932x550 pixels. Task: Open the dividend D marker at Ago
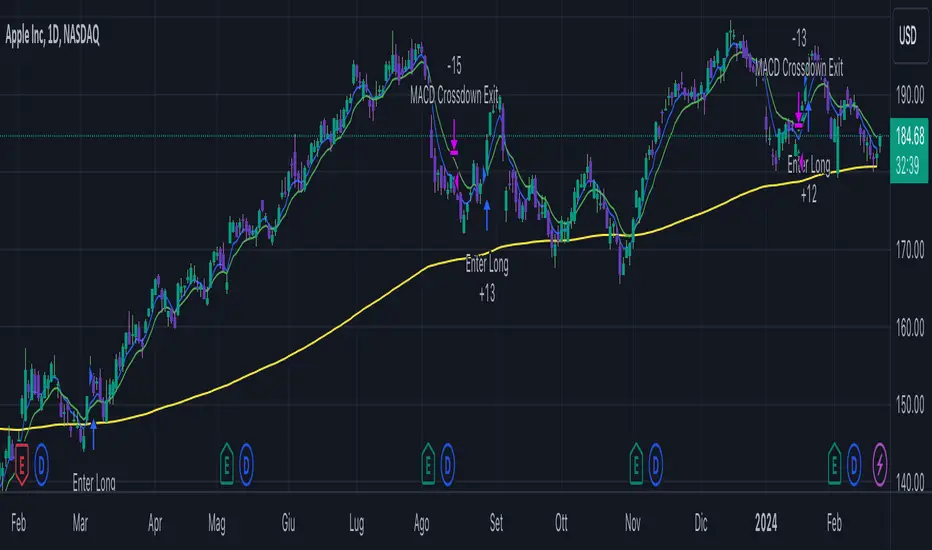coord(448,465)
